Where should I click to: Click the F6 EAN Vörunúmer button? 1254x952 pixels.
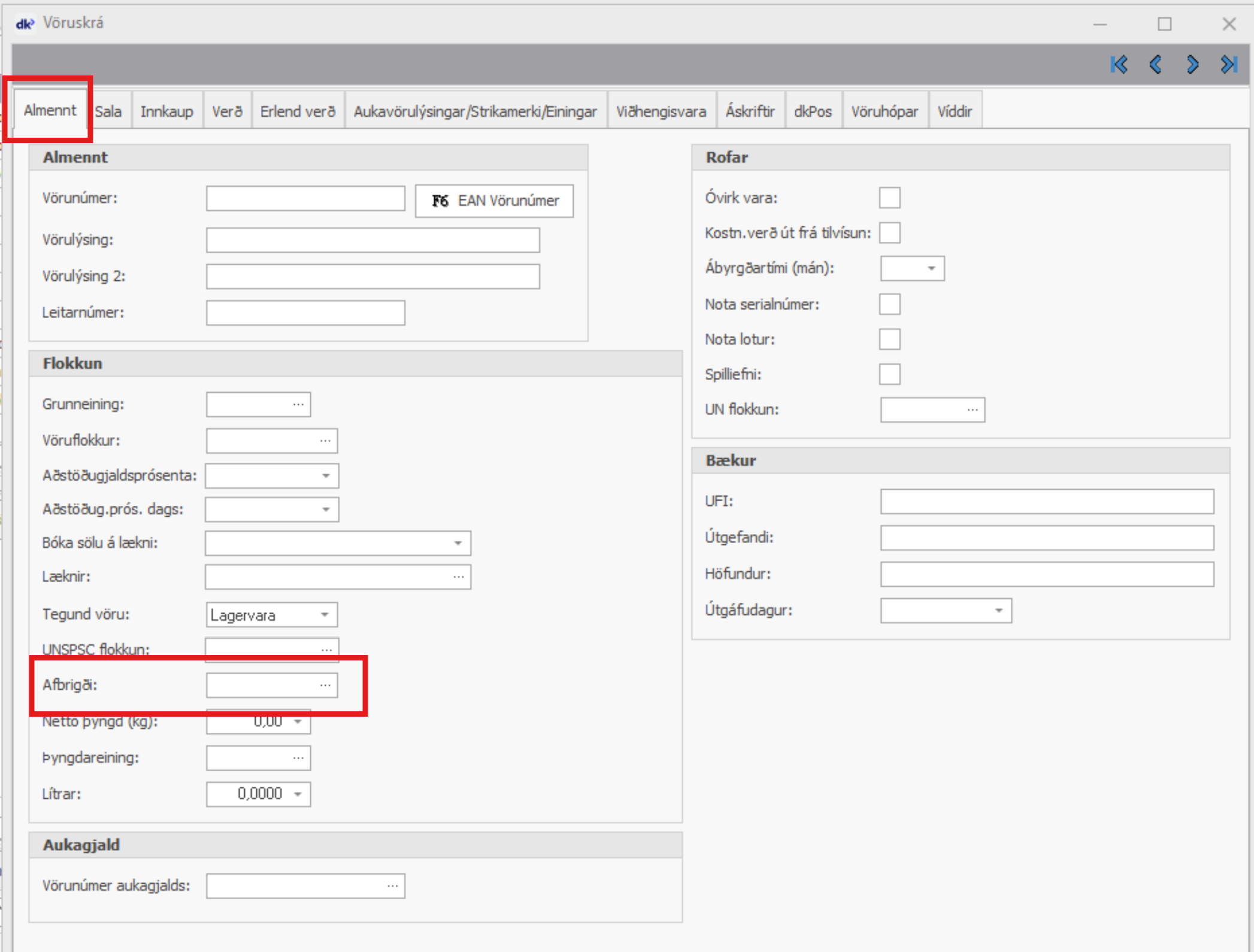pyautogui.click(x=494, y=201)
